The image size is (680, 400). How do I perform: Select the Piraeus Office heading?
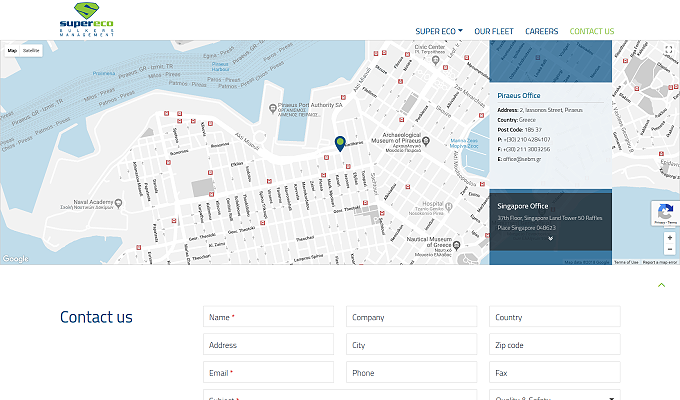(x=519, y=95)
